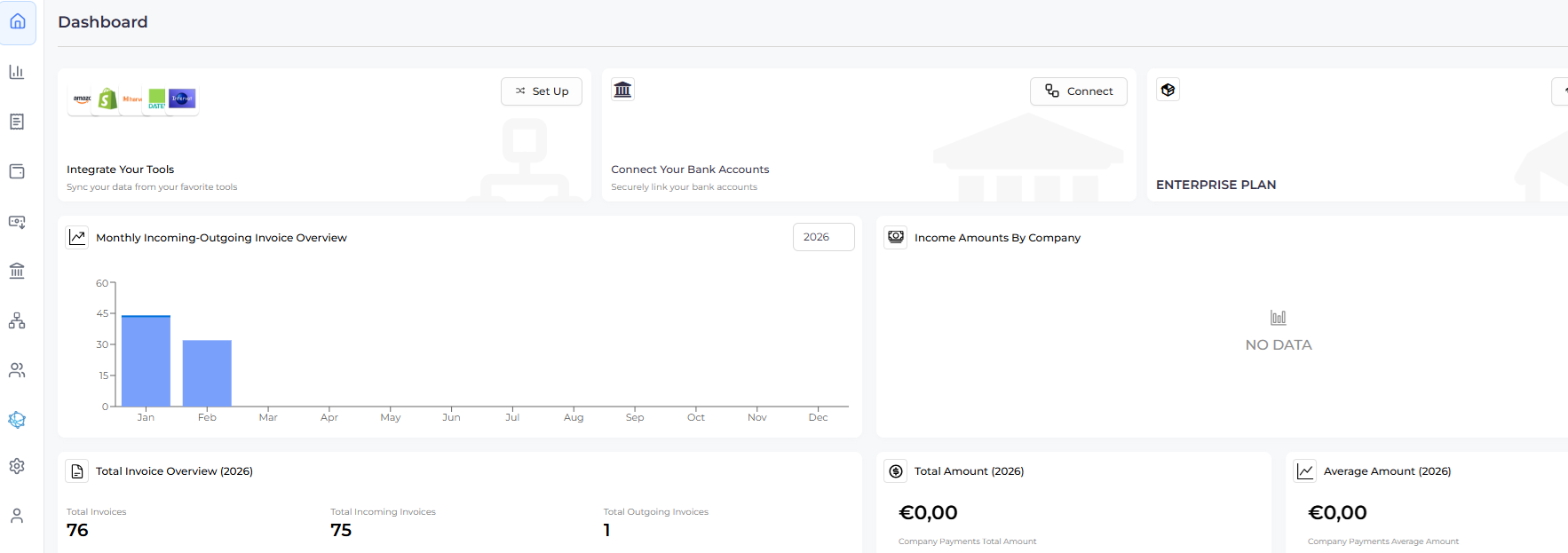Image resolution: width=1568 pixels, height=553 pixels.
Task: Open the bar chart reports sidebar icon
Action: [x=17, y=72]
